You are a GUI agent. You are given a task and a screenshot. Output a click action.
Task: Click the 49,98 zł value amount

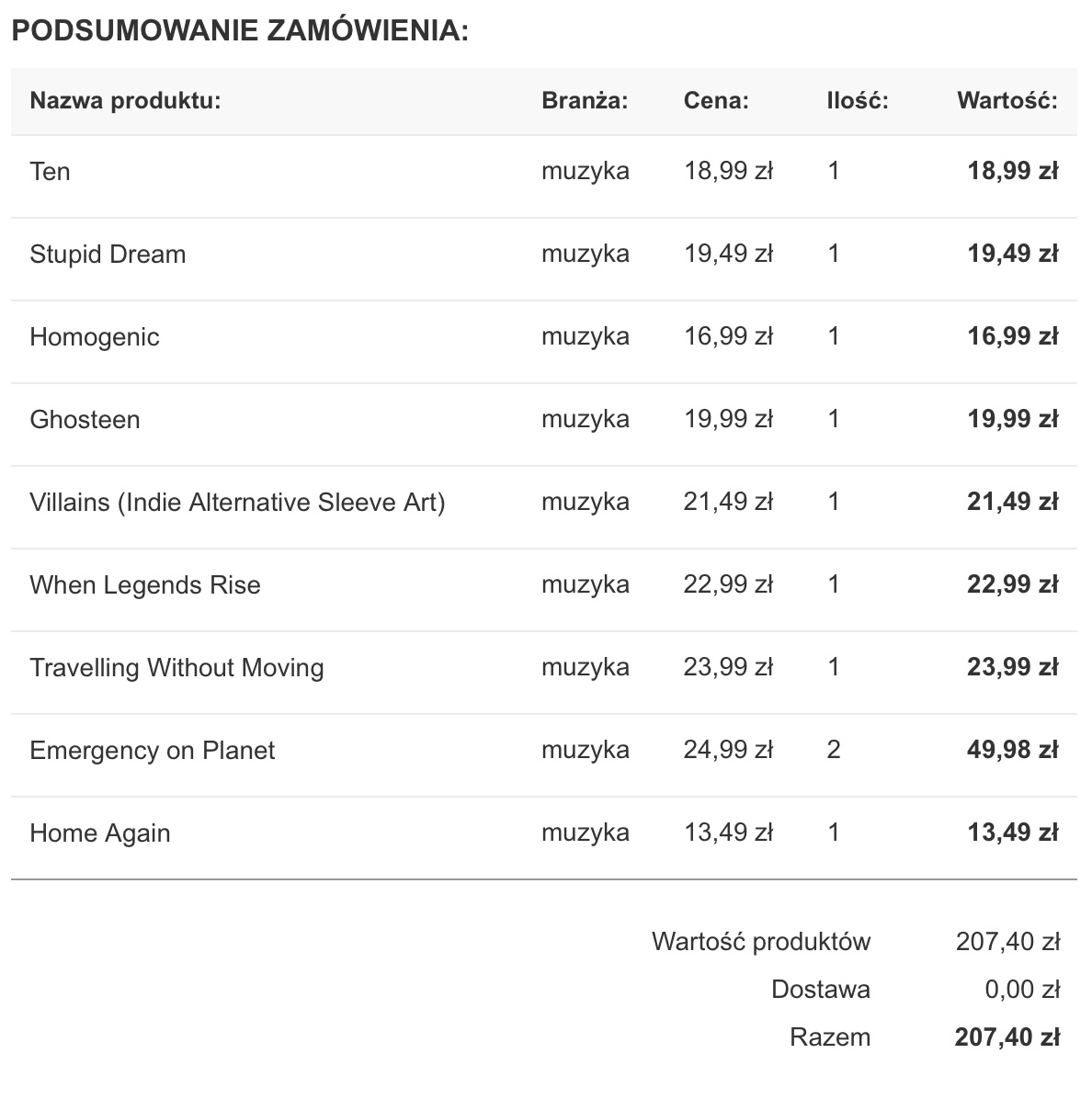(1012, 750)
